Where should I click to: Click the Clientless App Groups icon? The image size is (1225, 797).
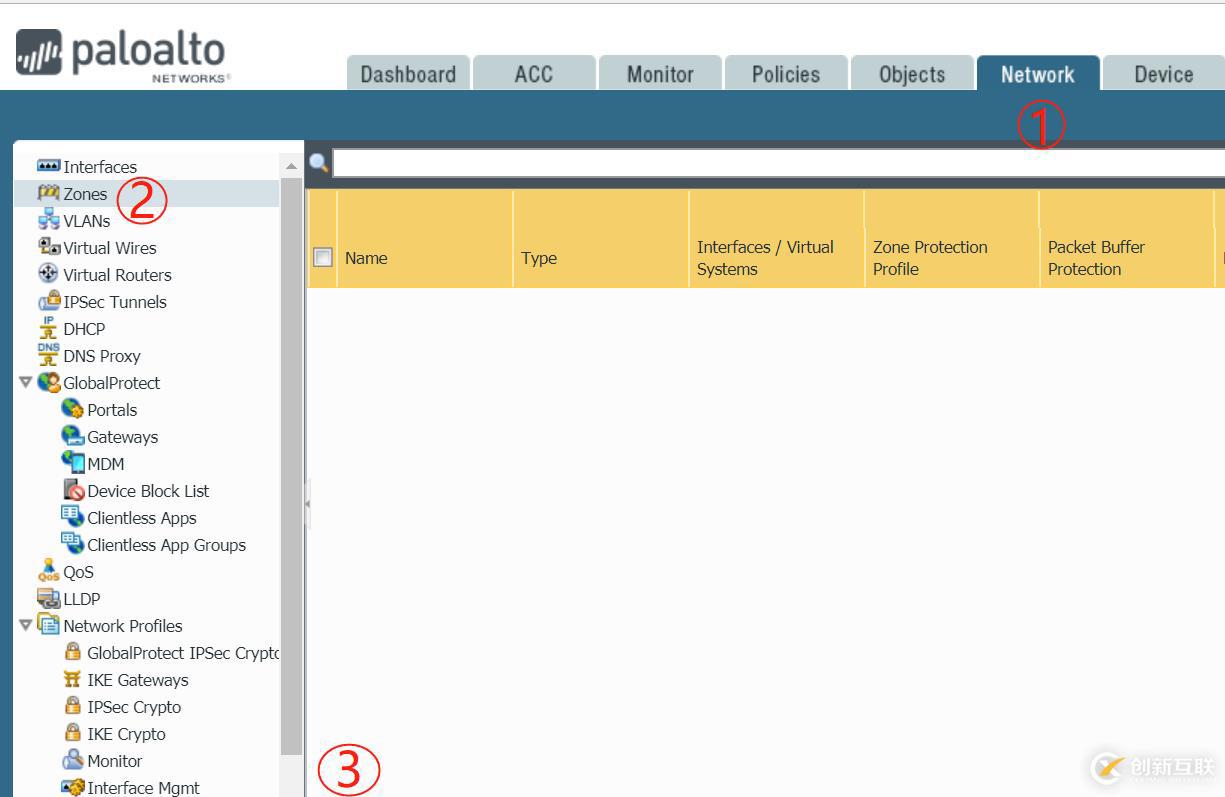coord(72,544)
